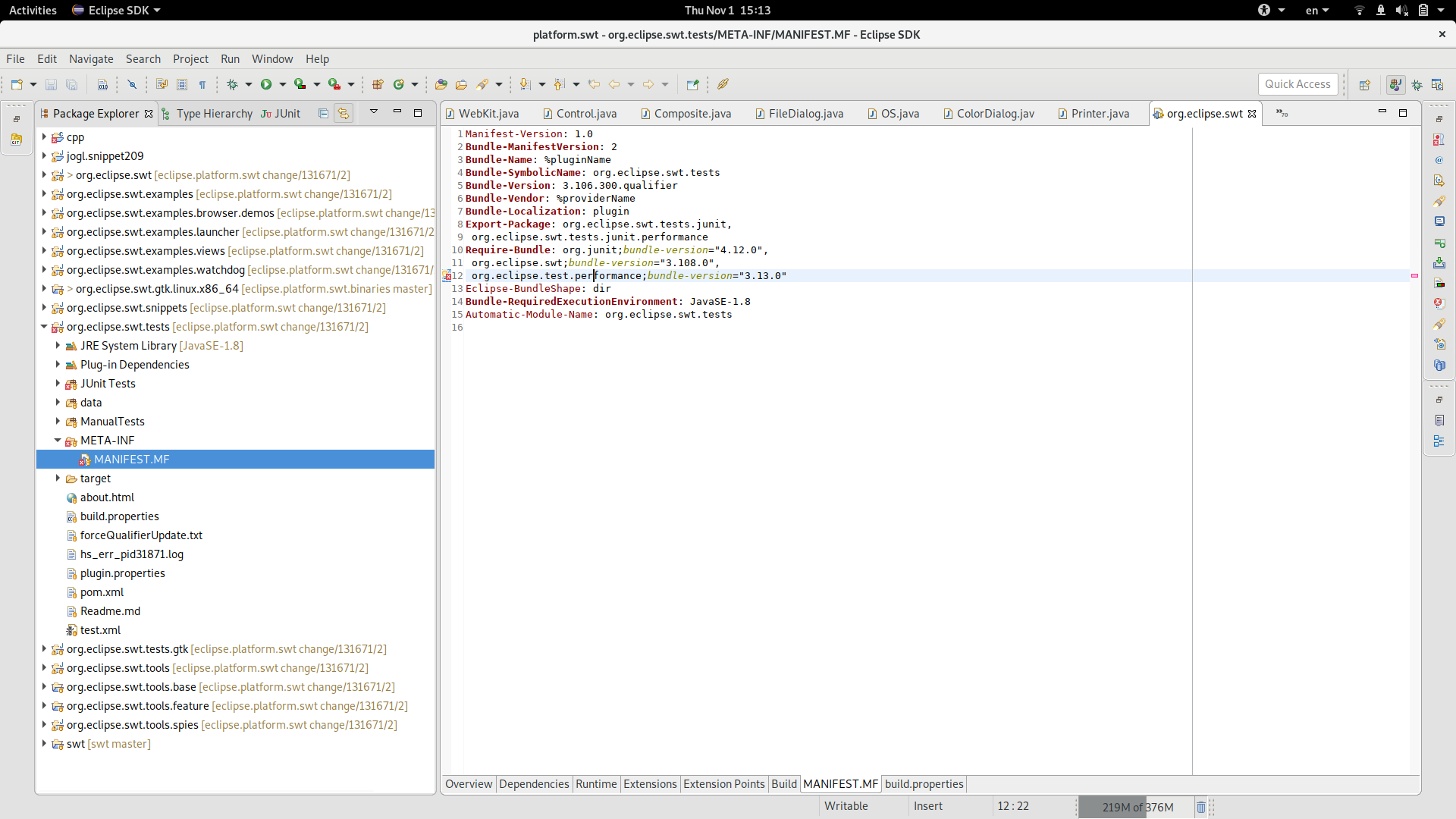The image size is (1456, 819).
Task: Select the MANIFEST.MF file in tree
Action: point(235,460)
